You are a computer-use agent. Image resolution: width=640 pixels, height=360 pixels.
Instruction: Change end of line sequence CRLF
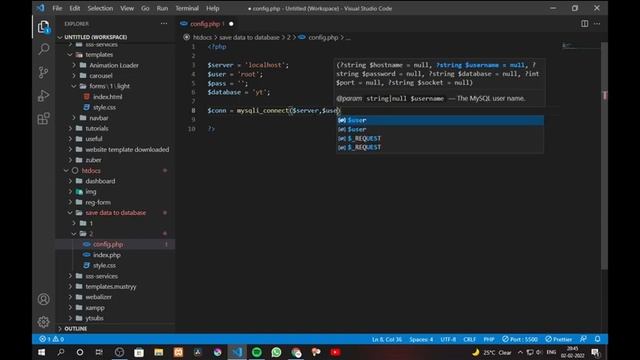coord(469,339)
